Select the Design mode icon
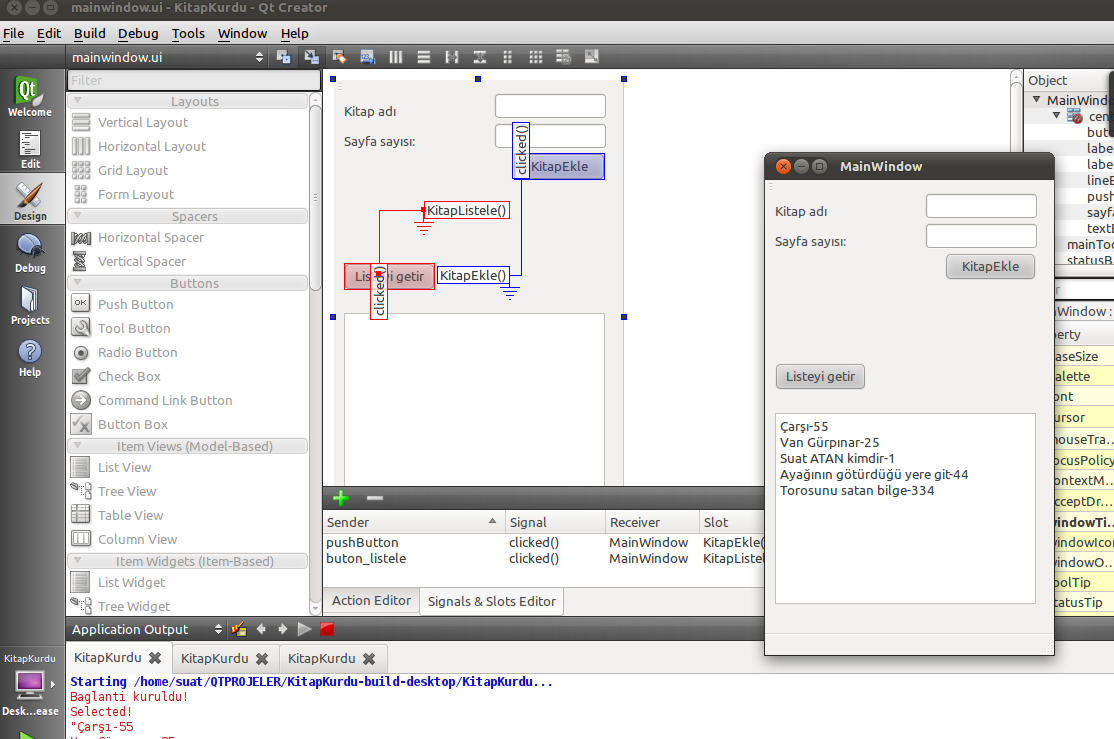The image size is (1114, 739). pyautogui.click(x=30, y=201)
